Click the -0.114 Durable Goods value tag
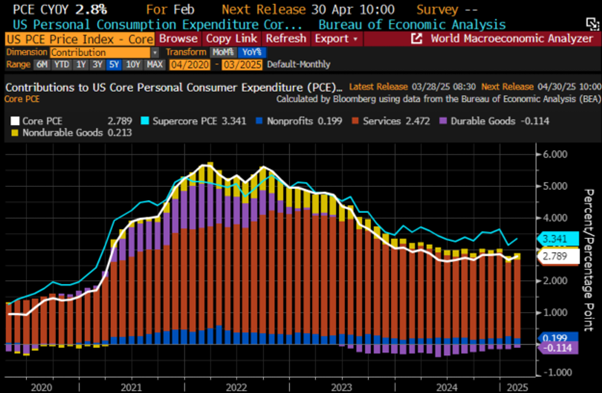Image resolution: width=602 pixels, height=393 pixels. click(558, 348)
